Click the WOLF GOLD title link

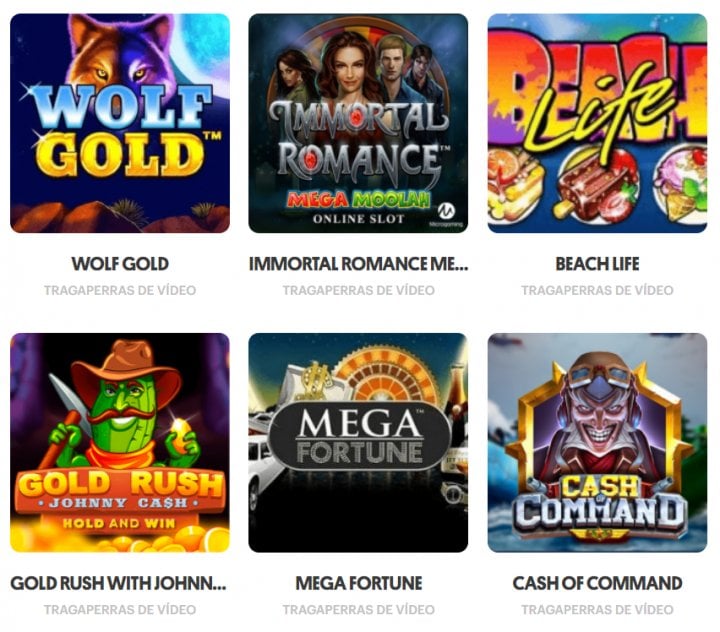tap(120, 264)
